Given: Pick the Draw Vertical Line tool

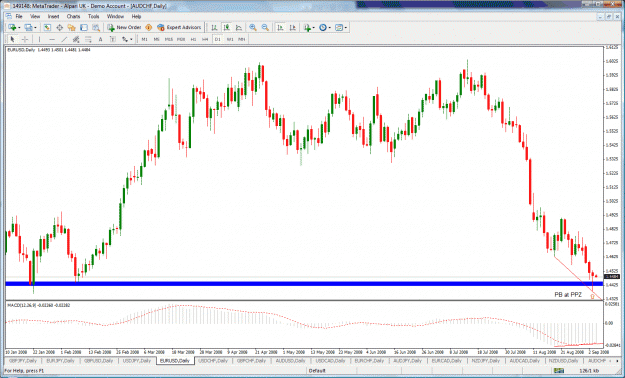Looking at the screenshot, I should (39, 39).
